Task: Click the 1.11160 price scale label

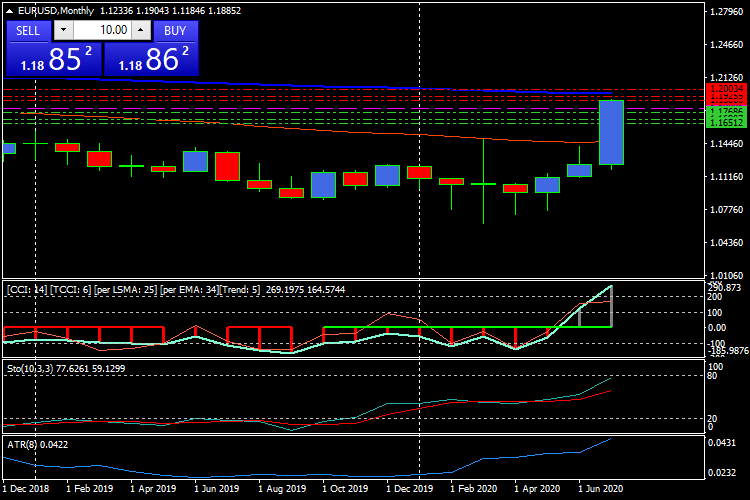Action: pos(727,177)
